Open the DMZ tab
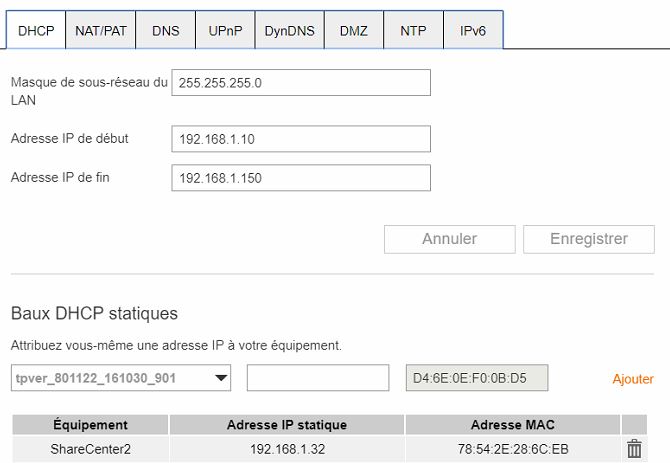The width and height of the screenshot is (670, 463). [x=354, y=31]
